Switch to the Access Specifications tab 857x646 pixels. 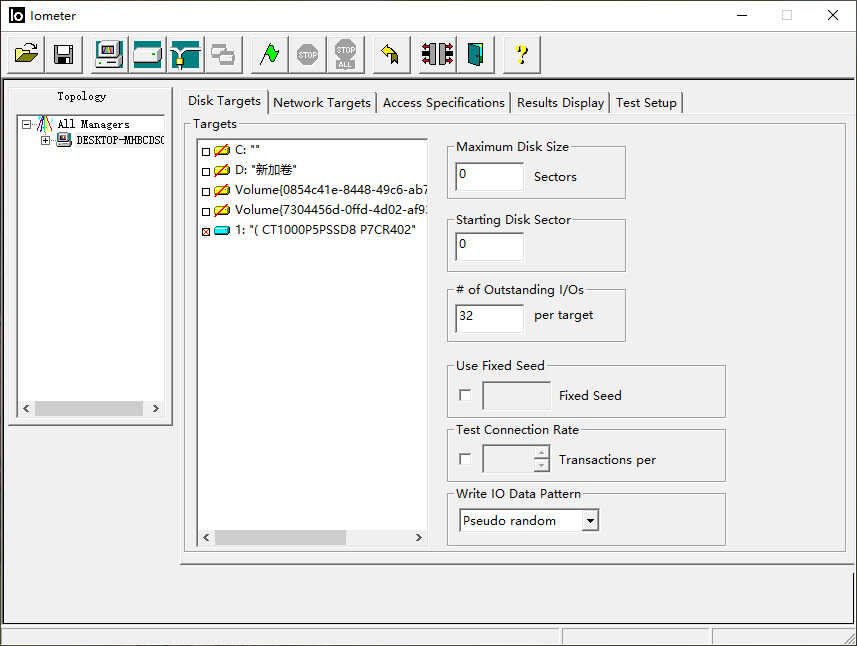click(443, 103)
